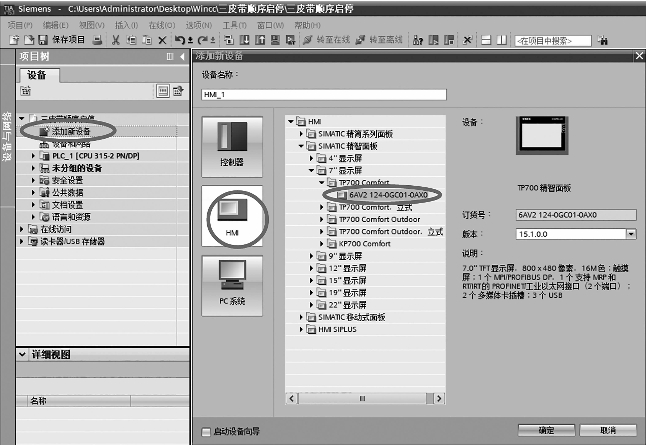Image resolution: width=646 pixels, height=445 pixels.
Task: Click the 转至在线 go online toolbar icon
Action: 327,40
